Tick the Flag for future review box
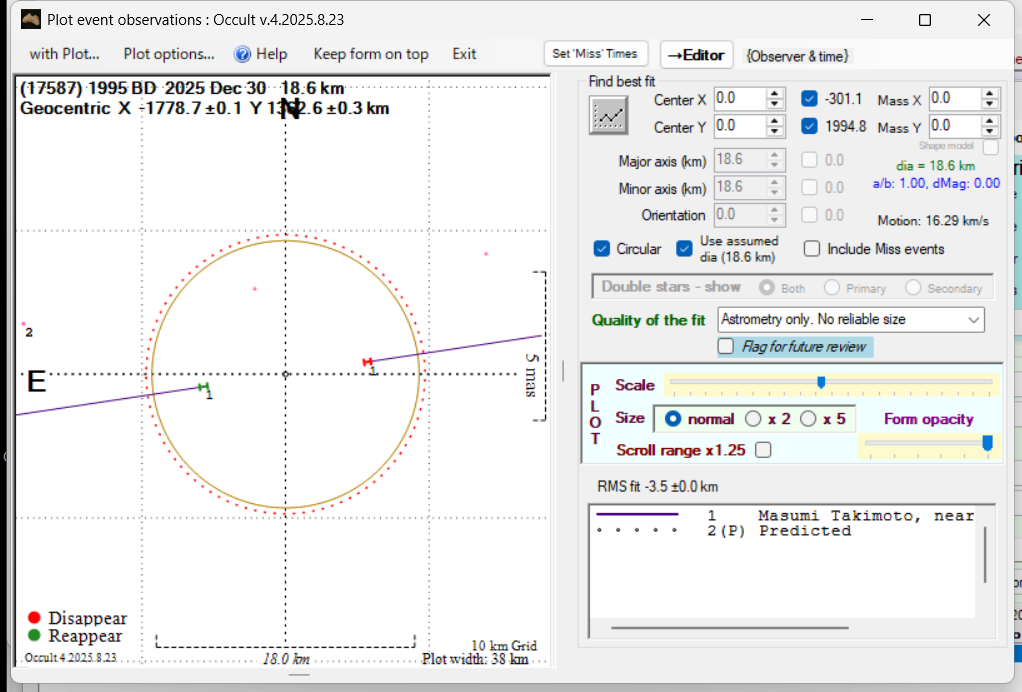 coord(726,347)
